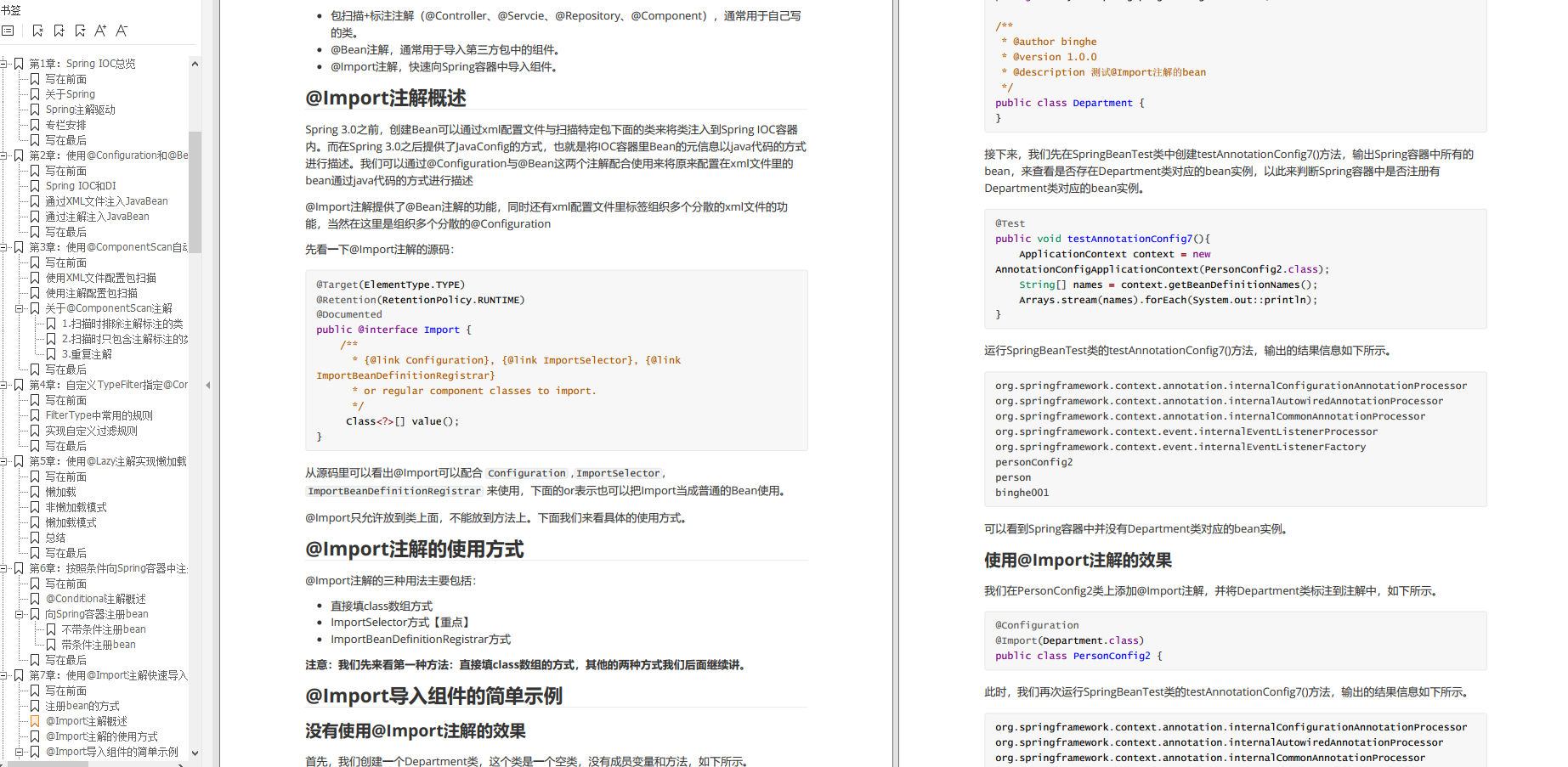The height and width of the screenshot is (767, 1568).
Task: Jump to Spring IOC和DI bookmark
Action: click(81, 186)
